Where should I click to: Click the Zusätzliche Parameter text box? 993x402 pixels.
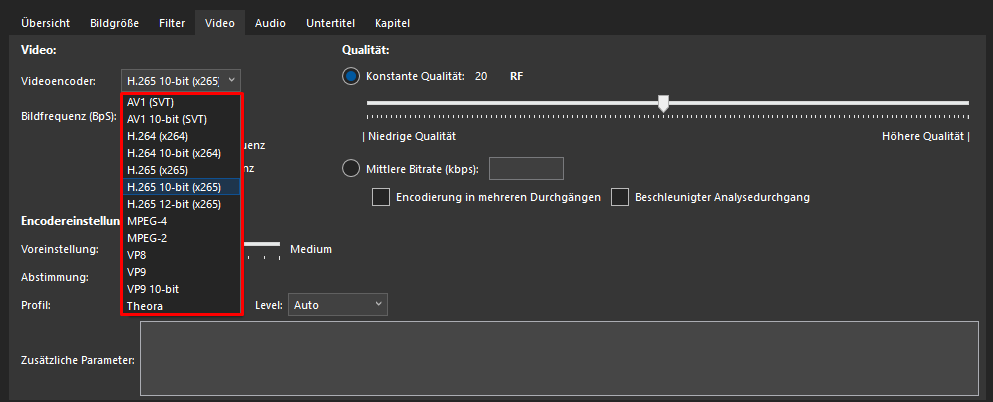pos(559,360)
